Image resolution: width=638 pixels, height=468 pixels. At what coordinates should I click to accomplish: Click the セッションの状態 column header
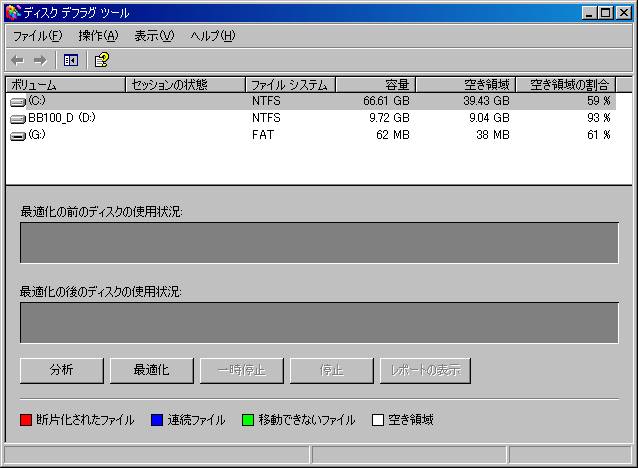(185, 85)
